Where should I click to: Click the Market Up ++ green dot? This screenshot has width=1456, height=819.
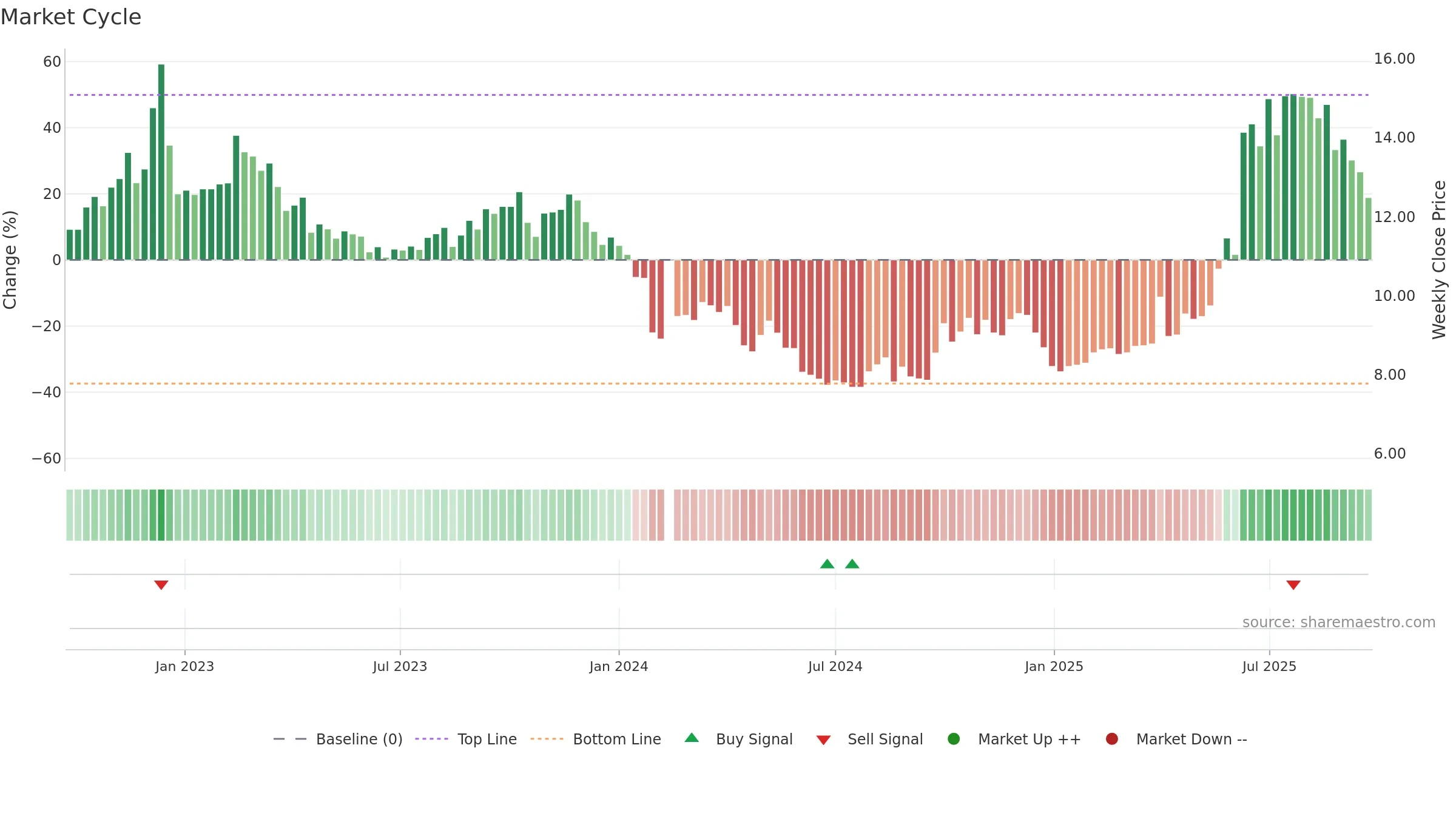pyautogui.click(x=954, y=739)
